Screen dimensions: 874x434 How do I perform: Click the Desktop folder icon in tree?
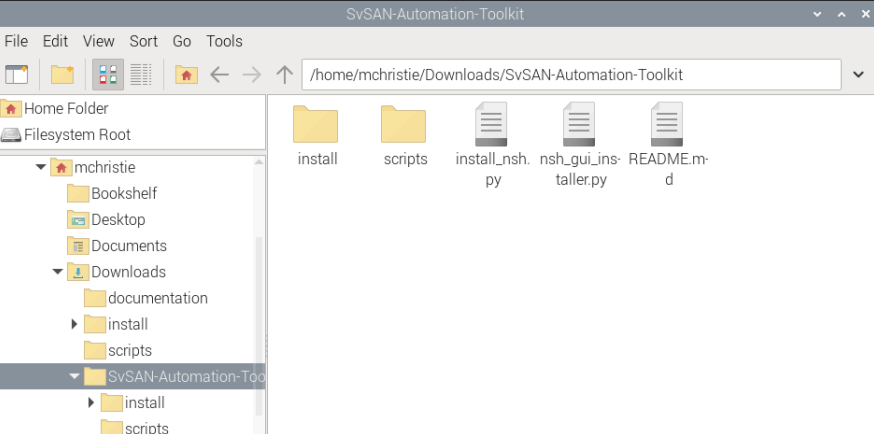point(78,220)
